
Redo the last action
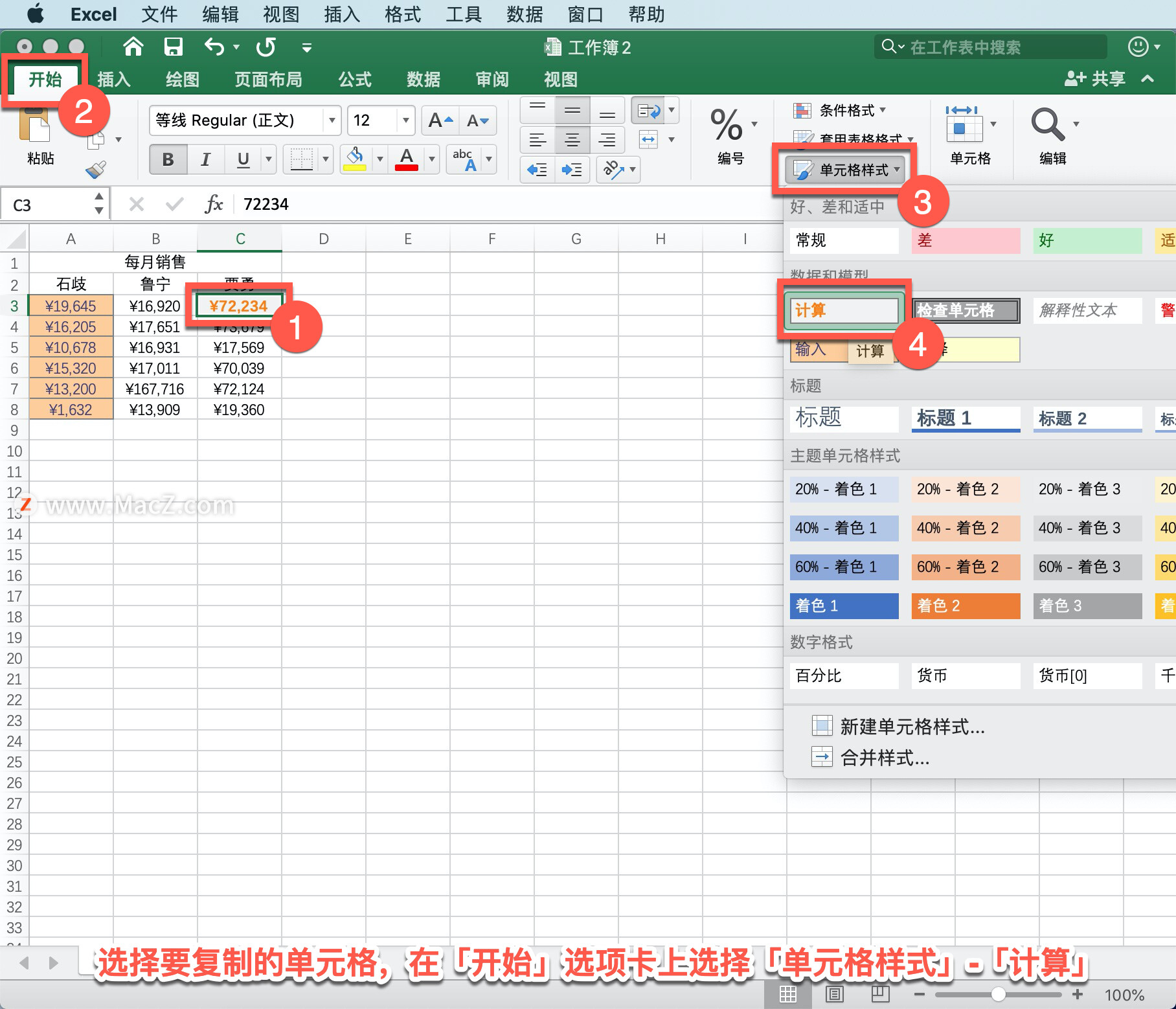pos(266,47)
